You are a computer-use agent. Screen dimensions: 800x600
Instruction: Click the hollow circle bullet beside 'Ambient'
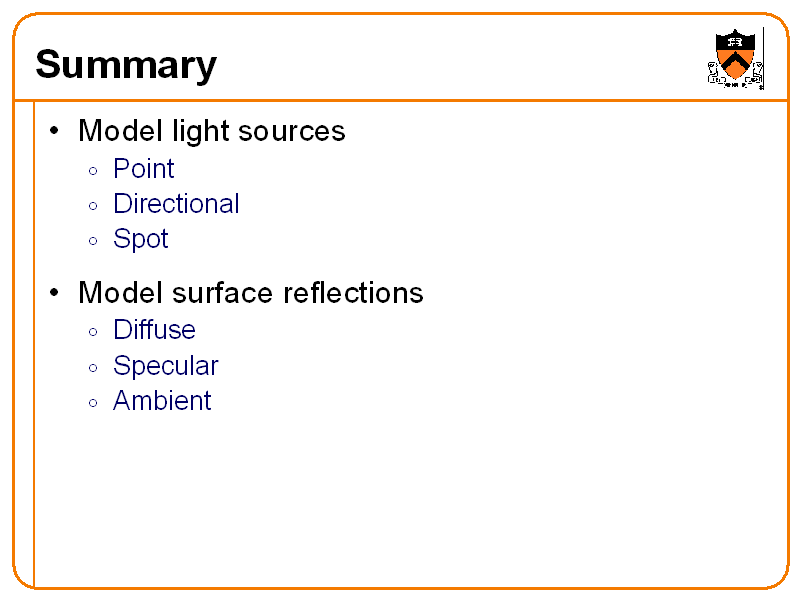(x=92, y=403)
